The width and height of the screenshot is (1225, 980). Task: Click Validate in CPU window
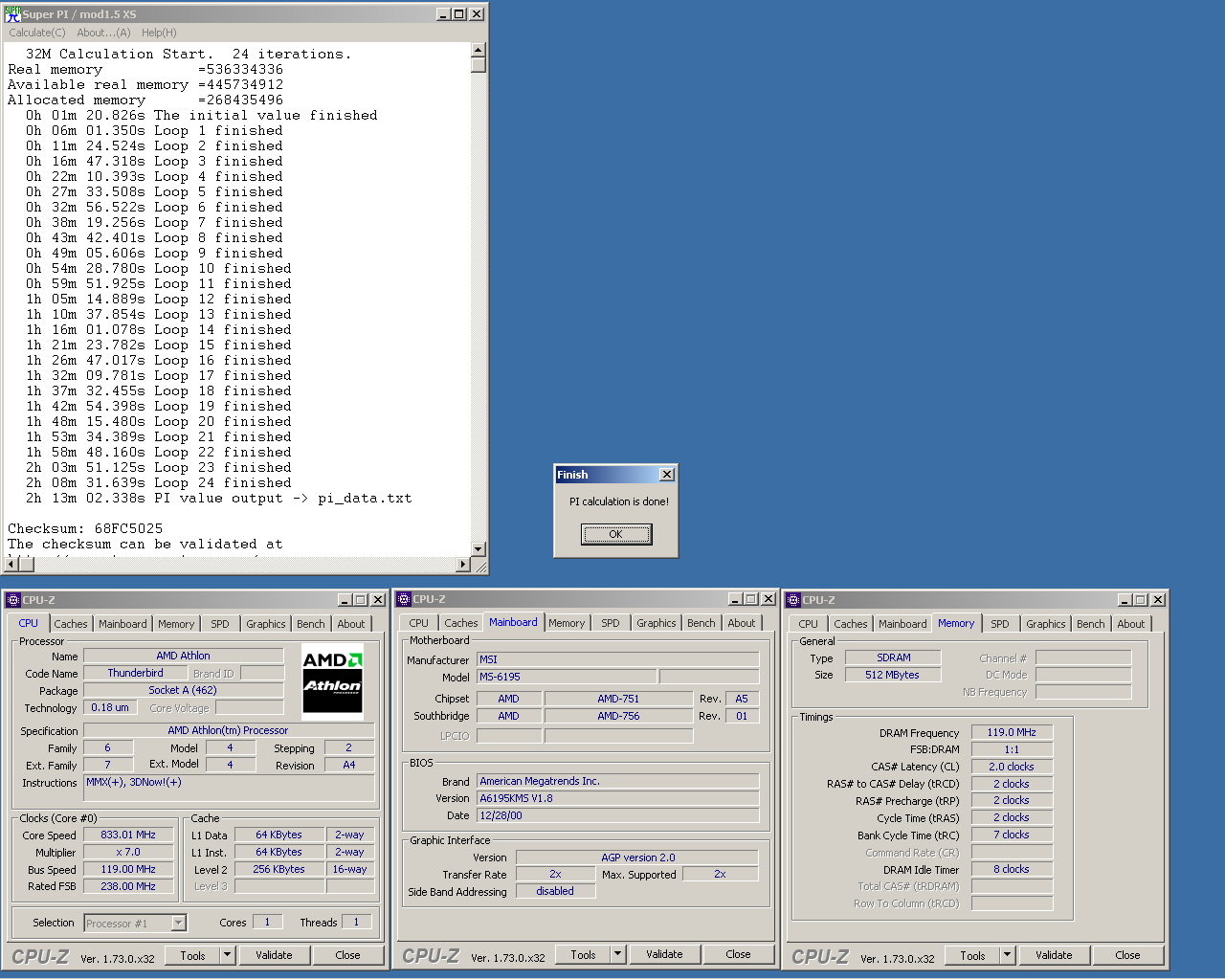click(x=274, y=955)
